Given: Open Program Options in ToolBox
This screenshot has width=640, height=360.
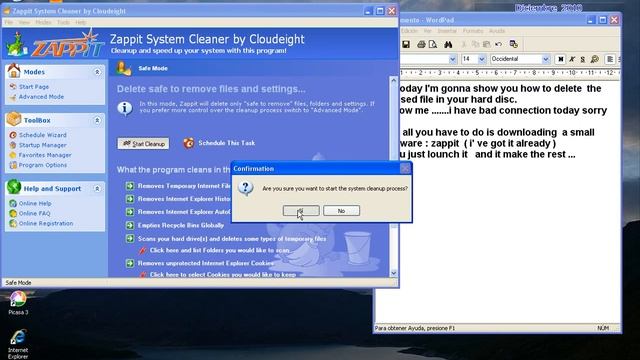Looking at the screenshot, I should [x=42, y=165].
